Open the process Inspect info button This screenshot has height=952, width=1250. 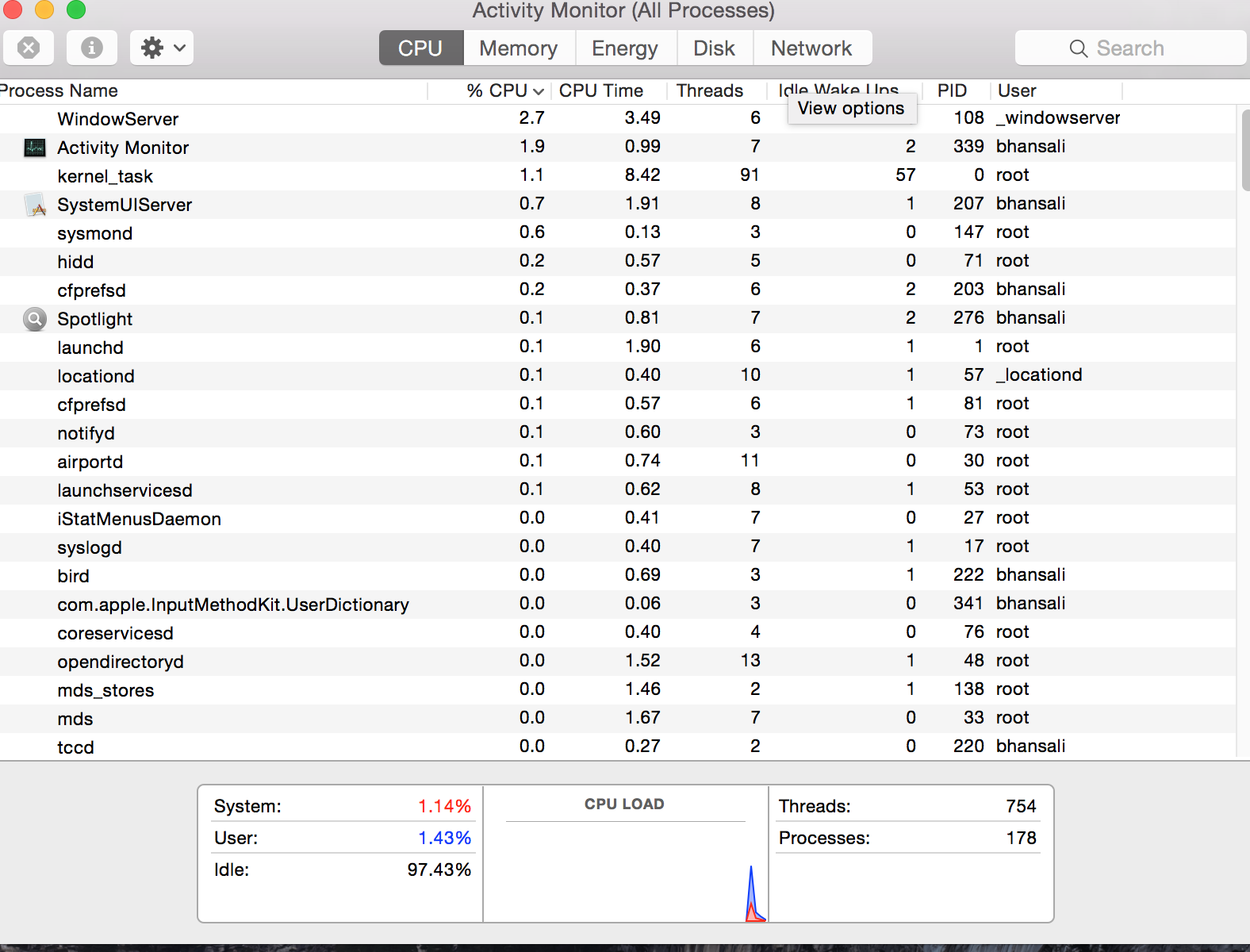point(92,48)
